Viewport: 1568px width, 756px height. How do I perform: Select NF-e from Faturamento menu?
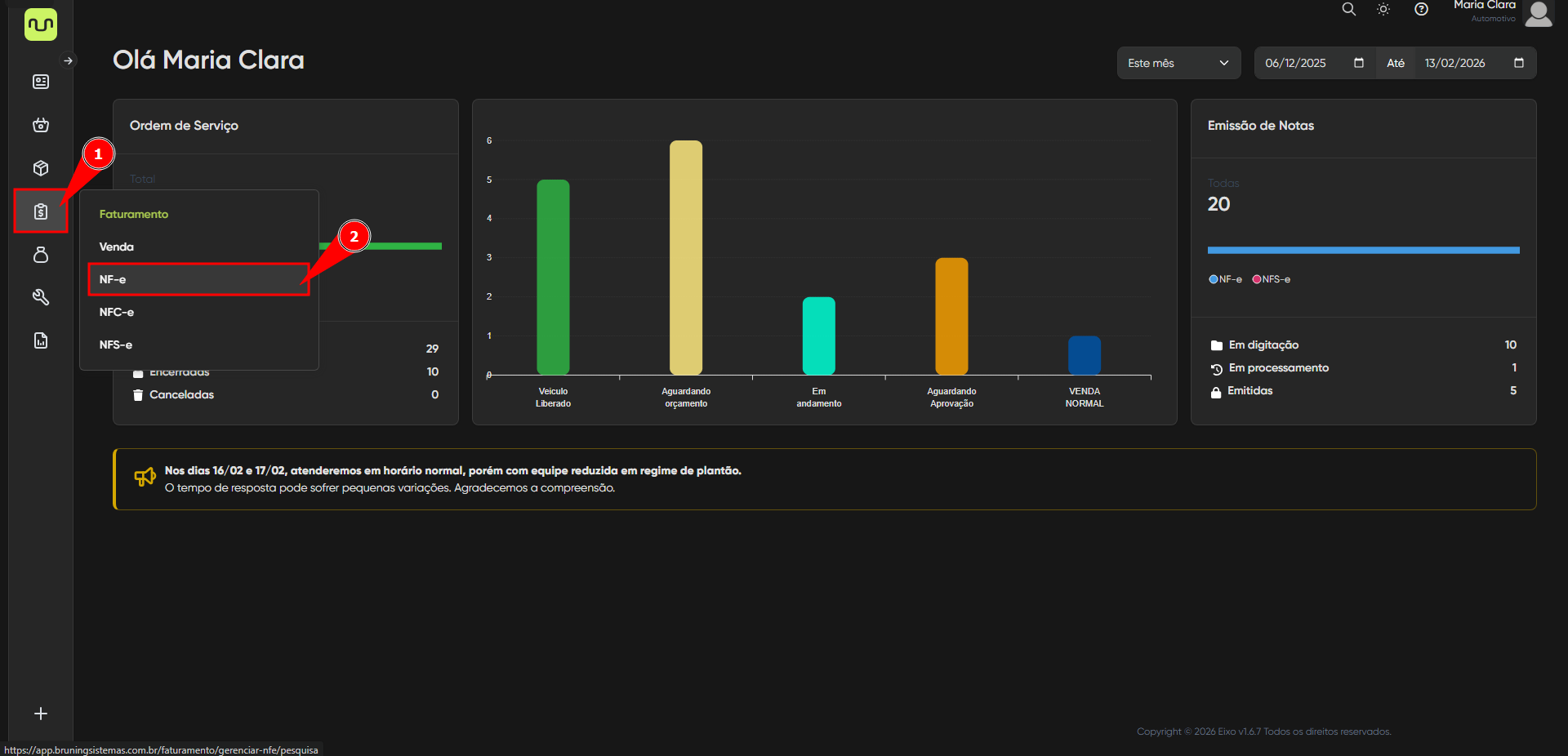point(198,279)
